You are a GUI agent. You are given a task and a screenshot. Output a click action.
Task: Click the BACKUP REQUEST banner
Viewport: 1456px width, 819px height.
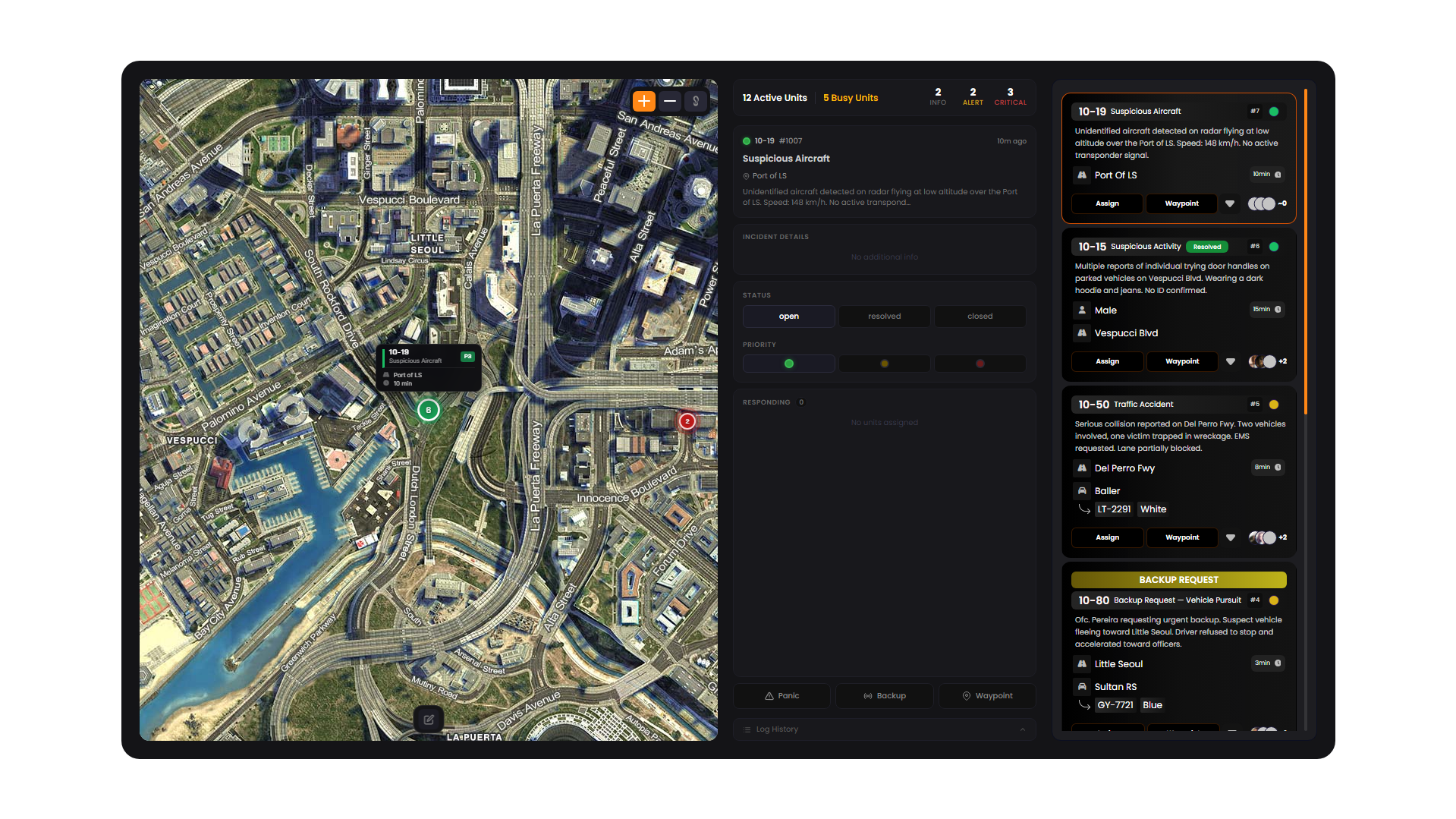(1178, 580)
